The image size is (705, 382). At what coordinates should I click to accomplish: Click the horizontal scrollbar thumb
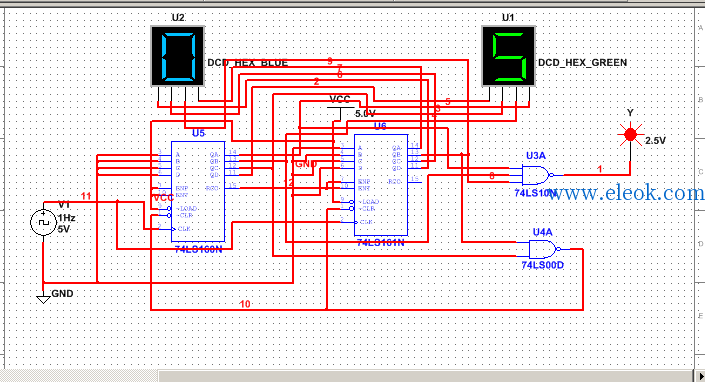click(425, 376)
